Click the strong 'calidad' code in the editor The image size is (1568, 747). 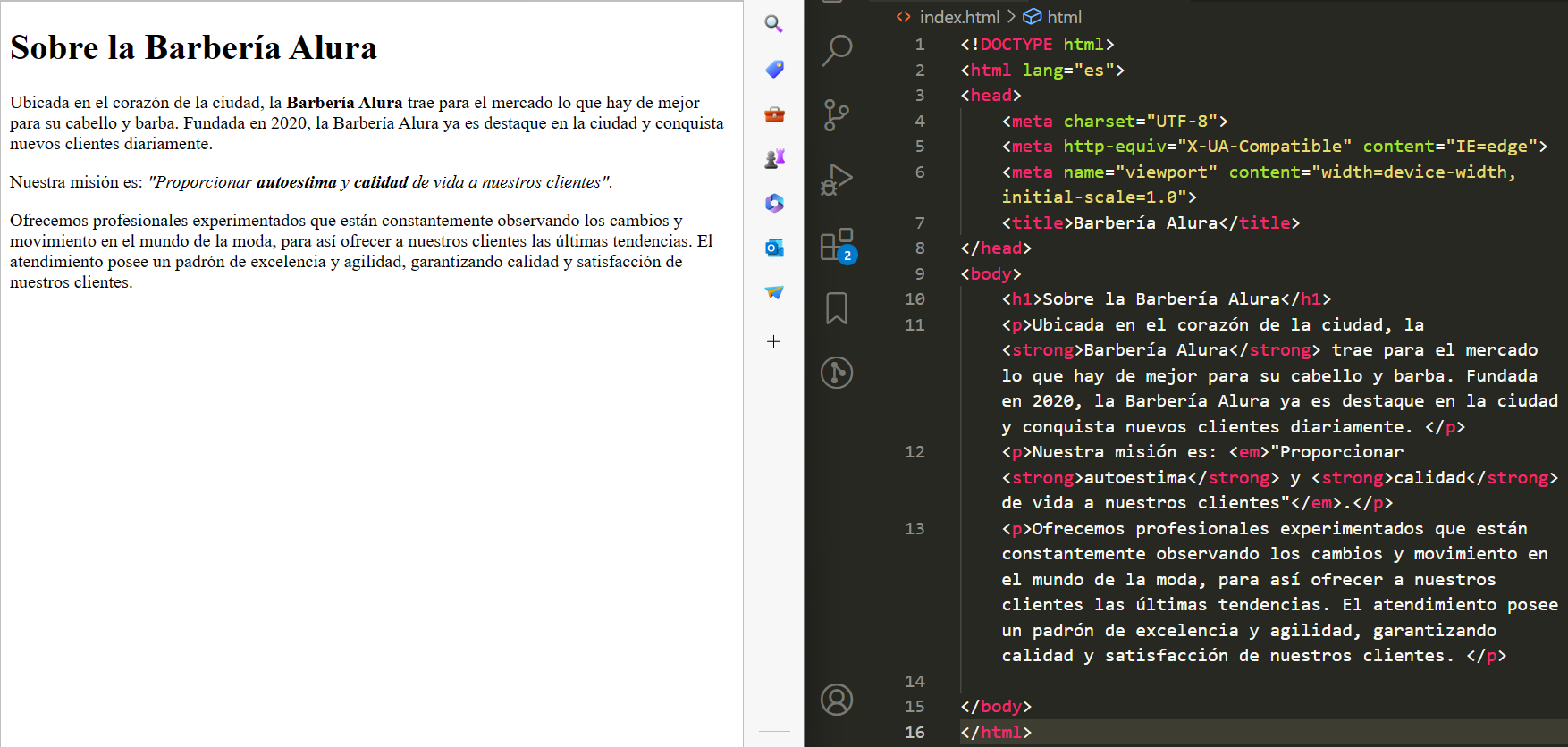pyautogui.click(x=1435, y=478)
